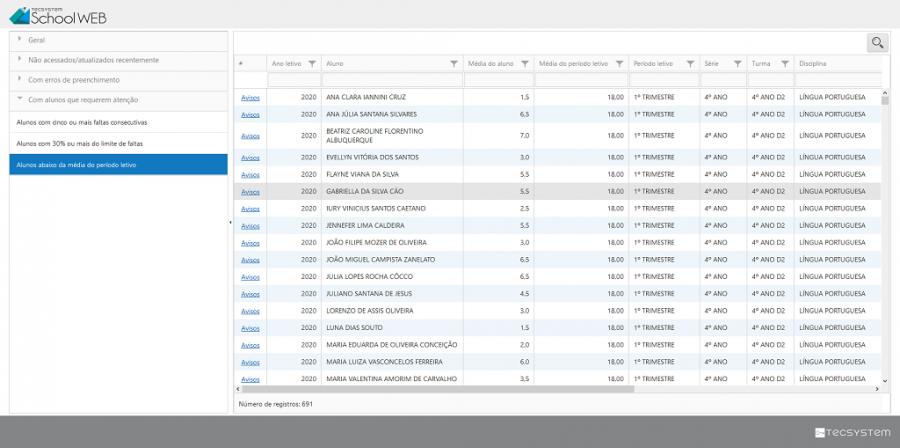Open filter icon on Ano letivo column
The image size is (900, 448).
coord(312,63)
